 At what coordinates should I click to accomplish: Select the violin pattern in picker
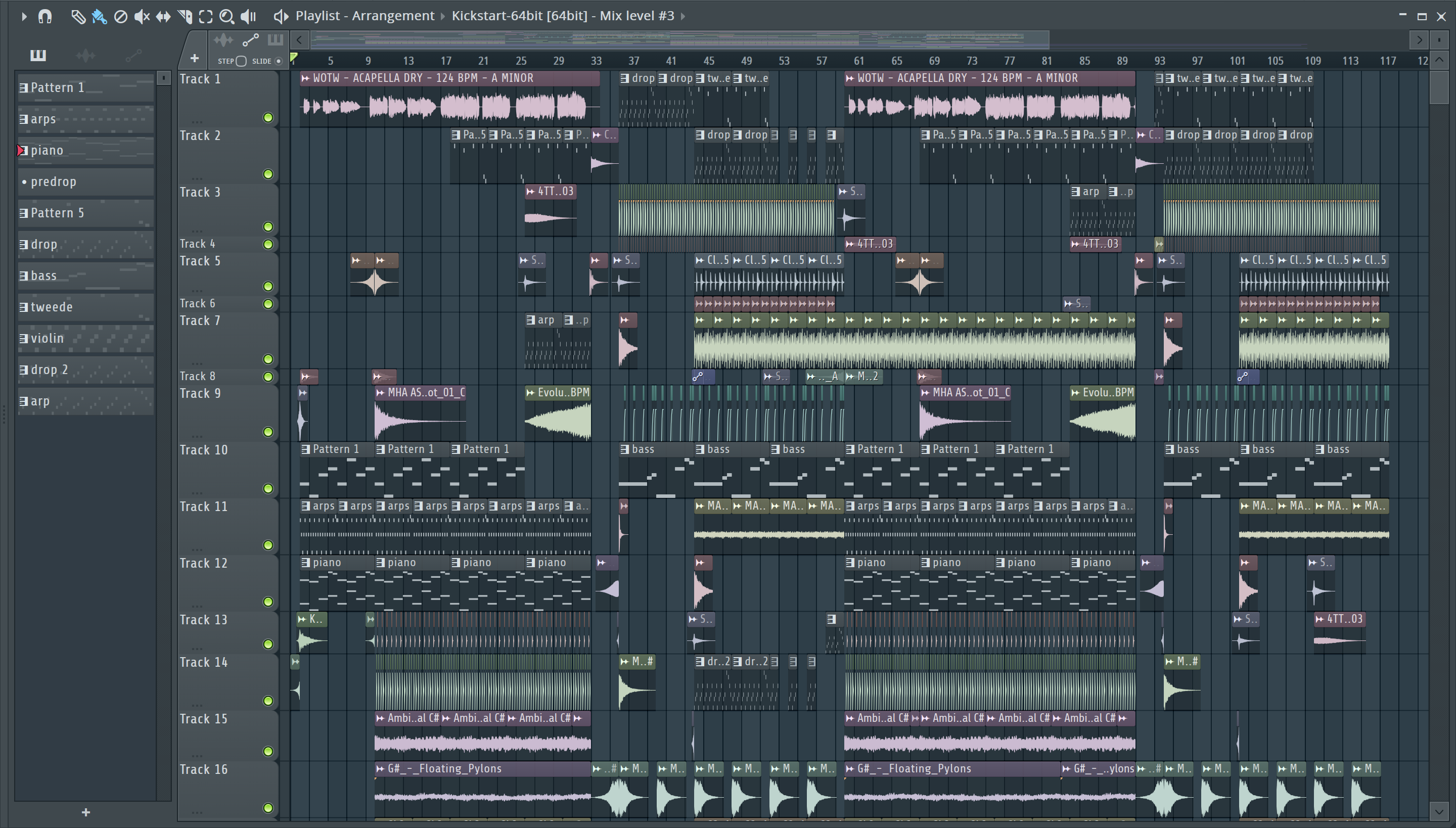[86, 338]
